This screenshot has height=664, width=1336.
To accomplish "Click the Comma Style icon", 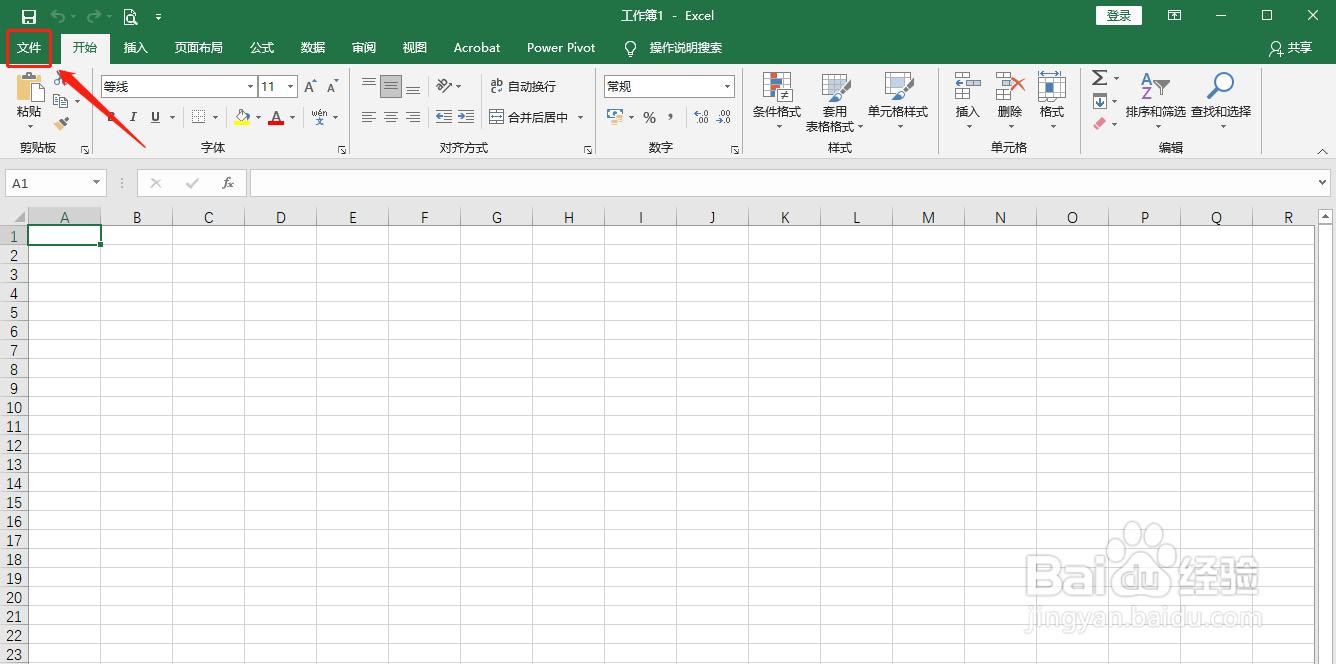I will (671, 117).
